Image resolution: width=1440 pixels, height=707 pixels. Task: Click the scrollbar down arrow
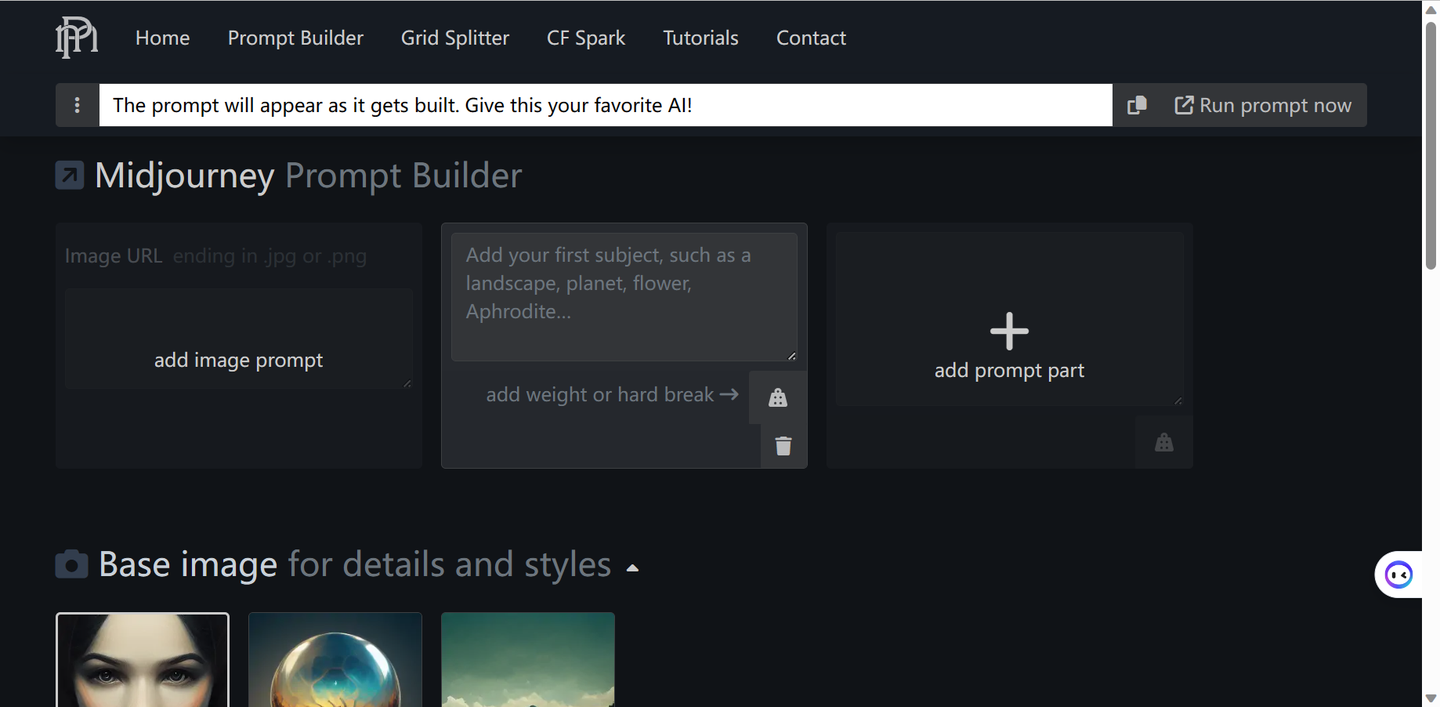(1431, 698)
